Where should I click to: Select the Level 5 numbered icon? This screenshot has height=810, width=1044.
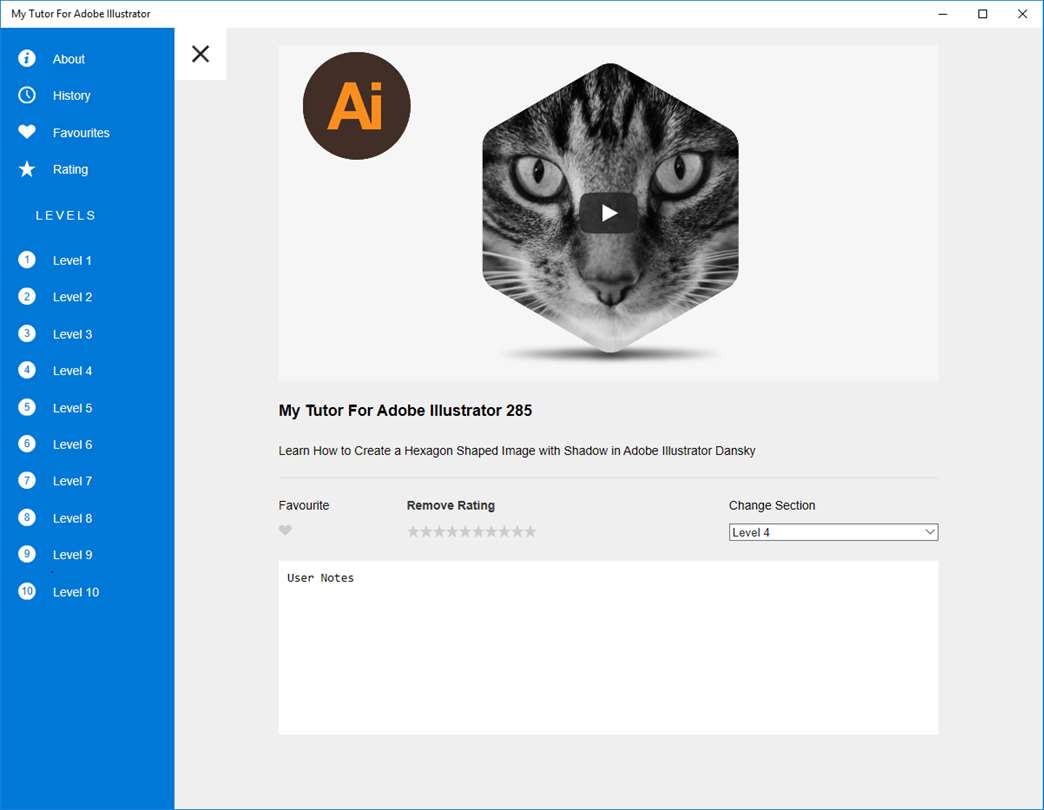click(27, 407)
